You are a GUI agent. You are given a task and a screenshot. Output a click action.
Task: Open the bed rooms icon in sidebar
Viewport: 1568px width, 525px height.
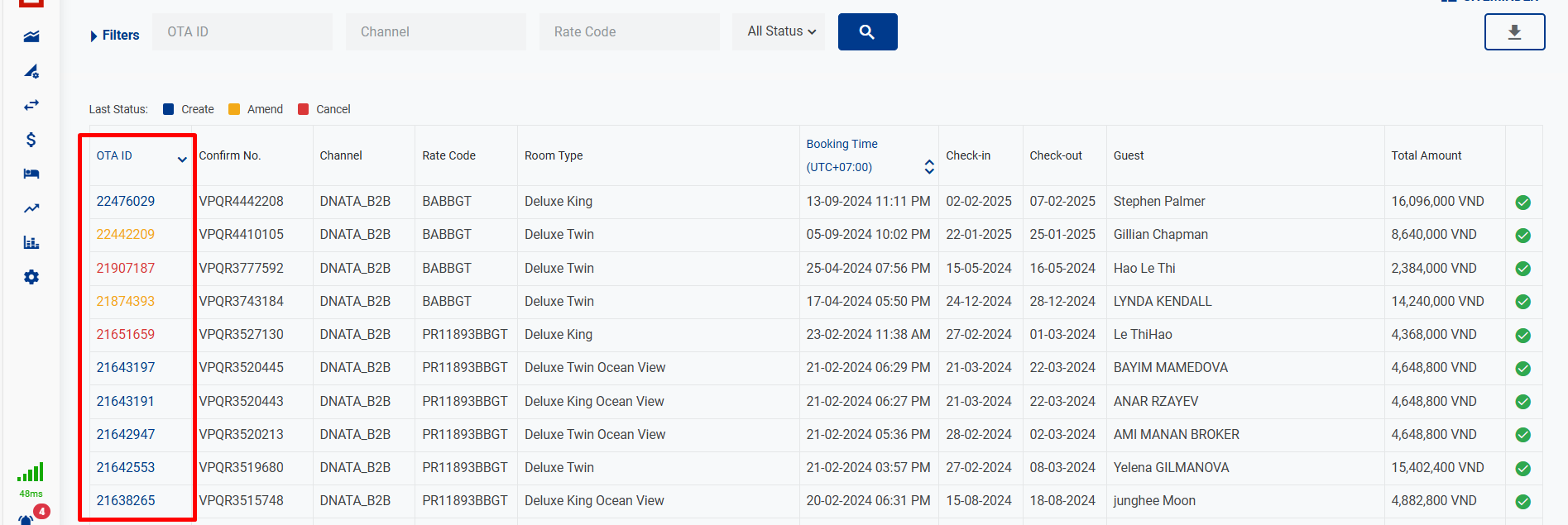[31, 174]
